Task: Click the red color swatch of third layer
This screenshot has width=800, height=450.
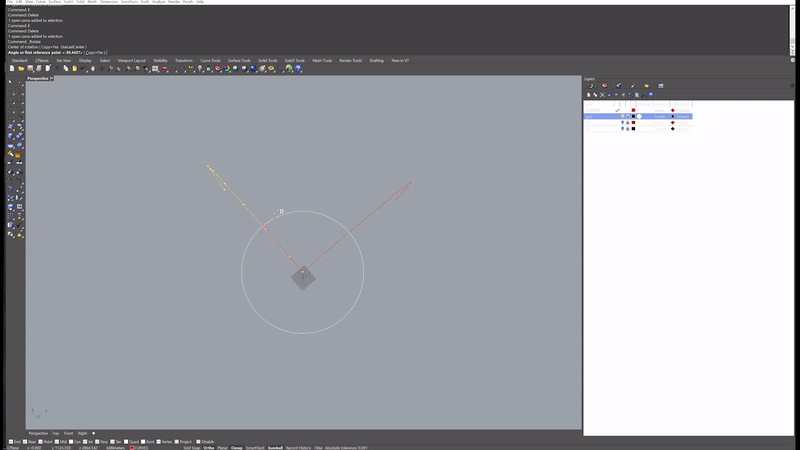Action: pyautogui.click(x=633, y=122)
